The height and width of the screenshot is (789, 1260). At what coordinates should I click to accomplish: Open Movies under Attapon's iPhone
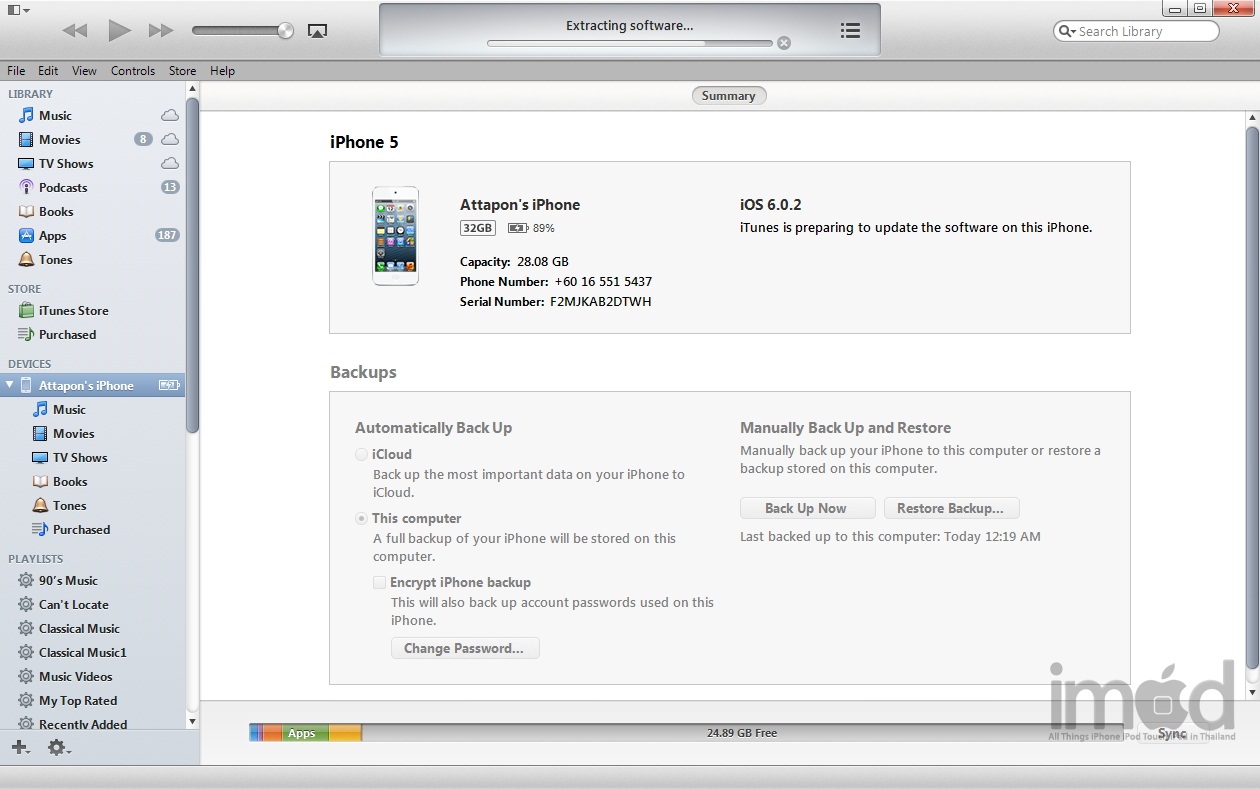coord(73,433)
